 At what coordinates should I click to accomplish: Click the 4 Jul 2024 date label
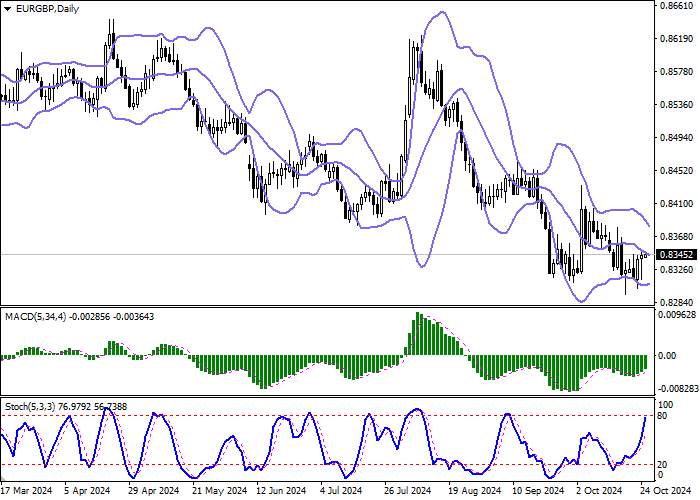tap(341, 491)
